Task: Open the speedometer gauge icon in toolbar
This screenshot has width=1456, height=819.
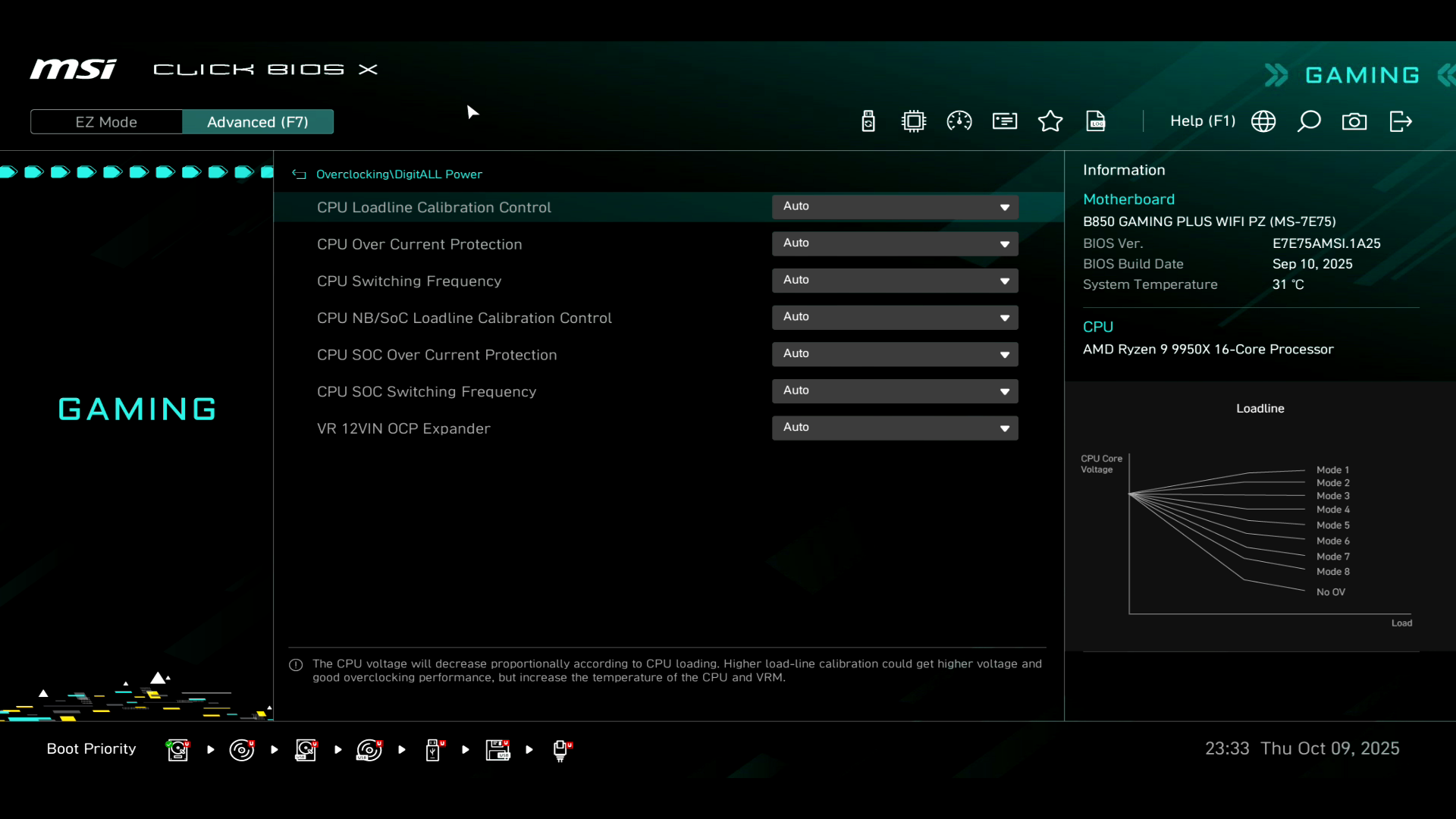Action: pyautogui.click(x=959, y=121)
